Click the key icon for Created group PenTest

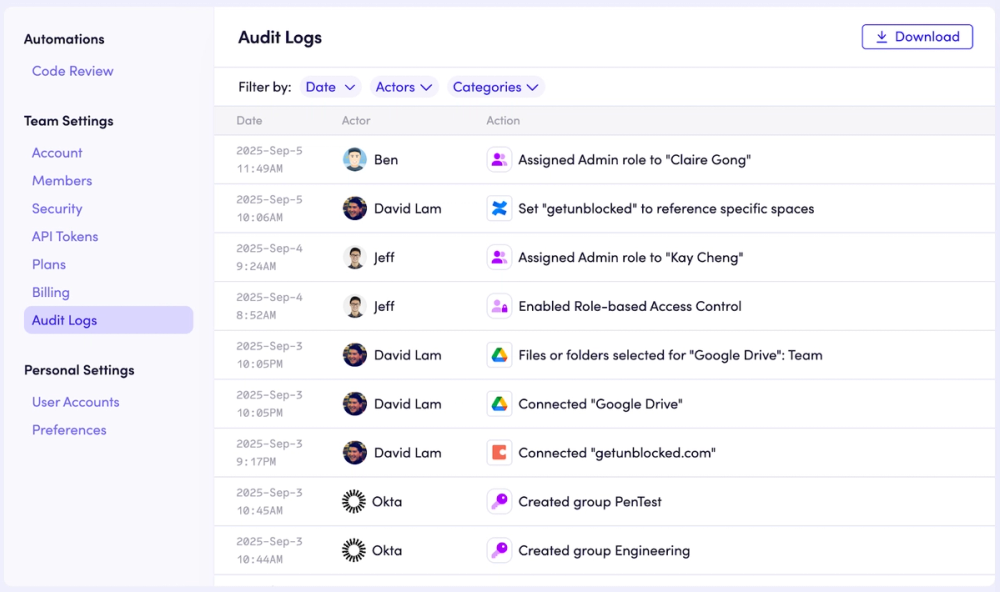(x=499, y=501)
